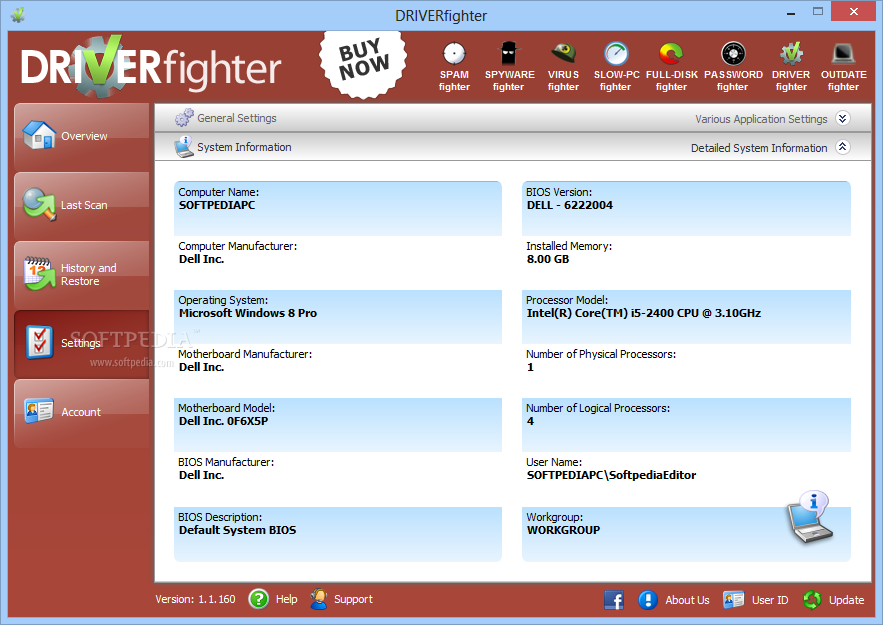Viewport: 883px width, 625px height.
Task: Collapse Detailed System Information chevron
Action: coord(842,147)
